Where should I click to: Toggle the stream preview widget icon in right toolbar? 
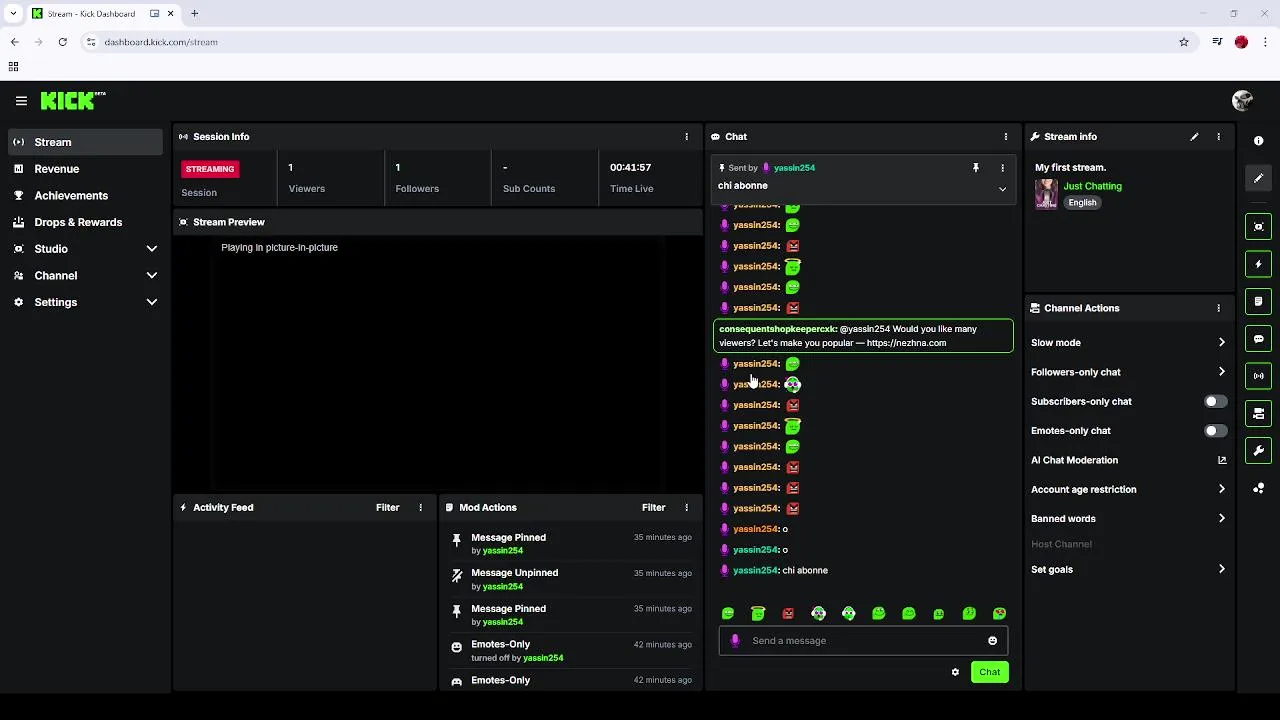(1259, 227)
